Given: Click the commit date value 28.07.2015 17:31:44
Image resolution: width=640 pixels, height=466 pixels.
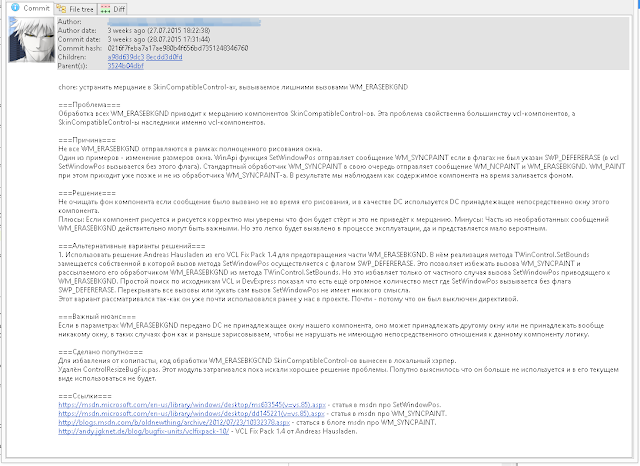Looking at the screenshot, I should click(x=159, y=40).
